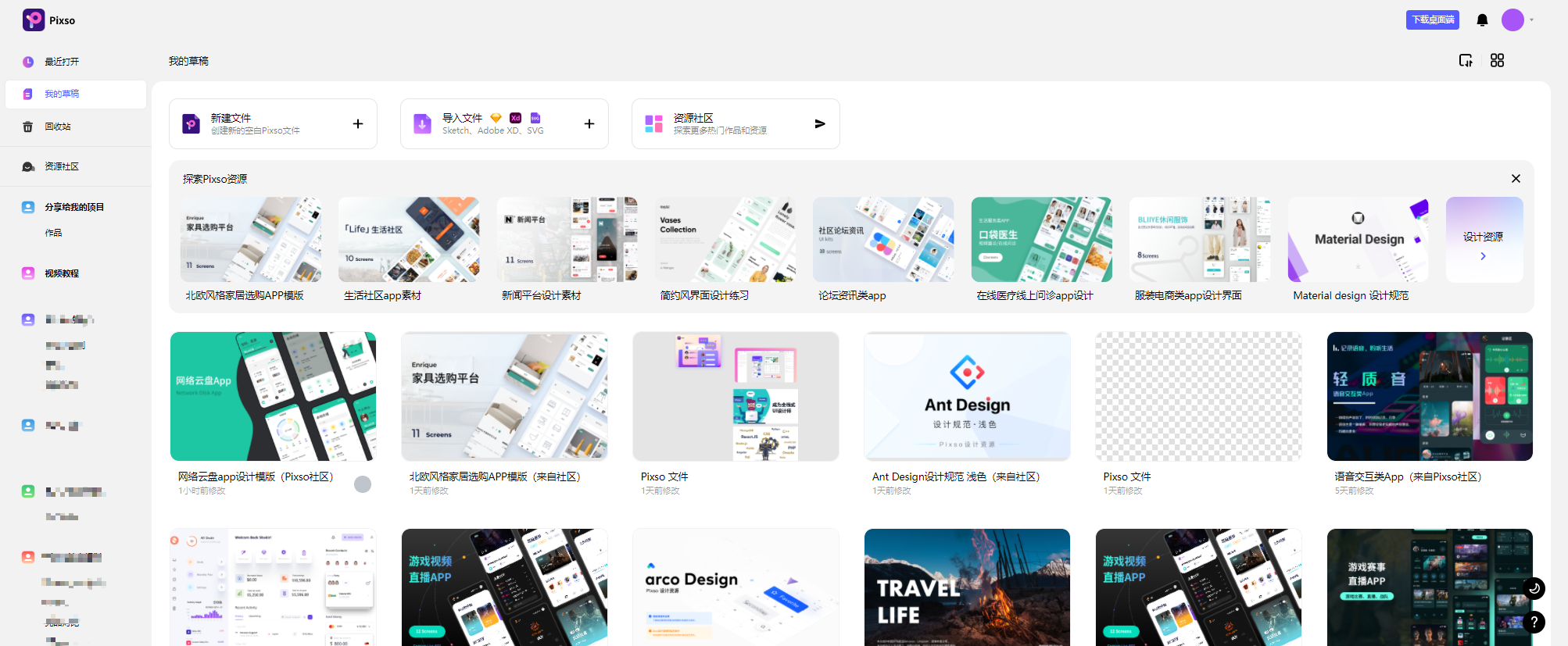
Task: Click plus icon to create new file
Action: pos(358,123)
